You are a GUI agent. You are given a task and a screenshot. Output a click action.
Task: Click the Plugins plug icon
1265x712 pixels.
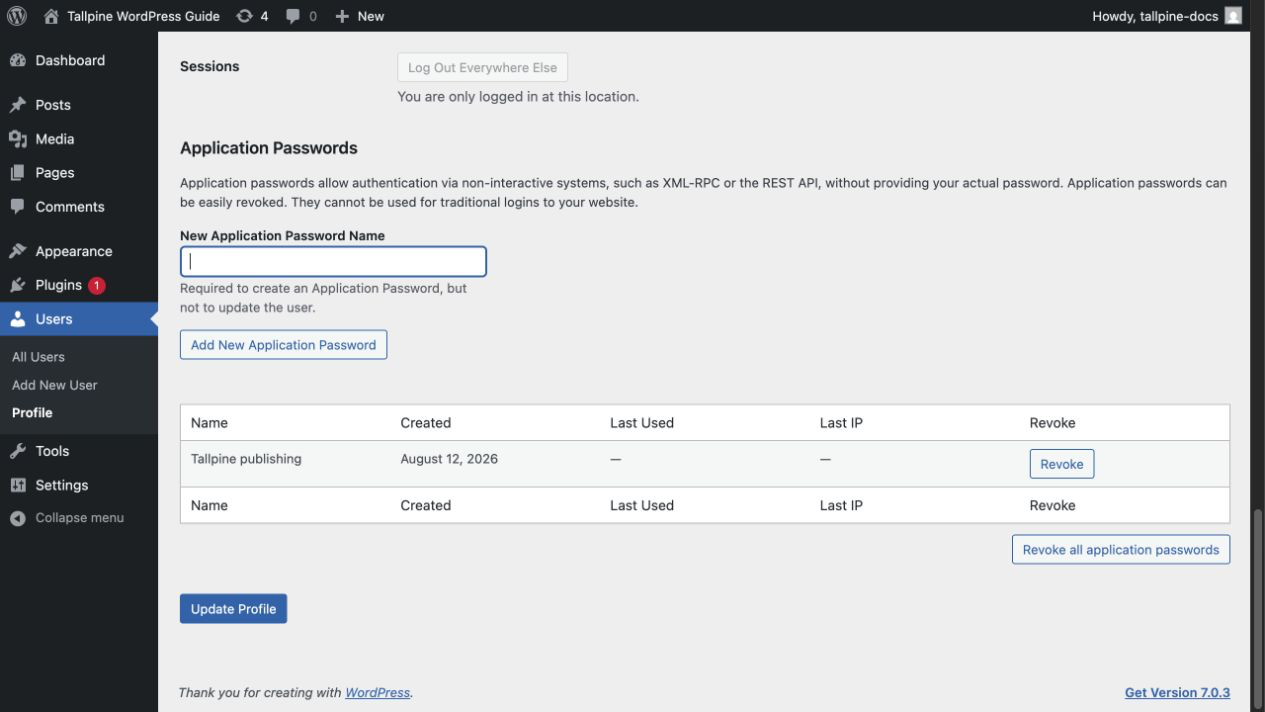[18, 285]
